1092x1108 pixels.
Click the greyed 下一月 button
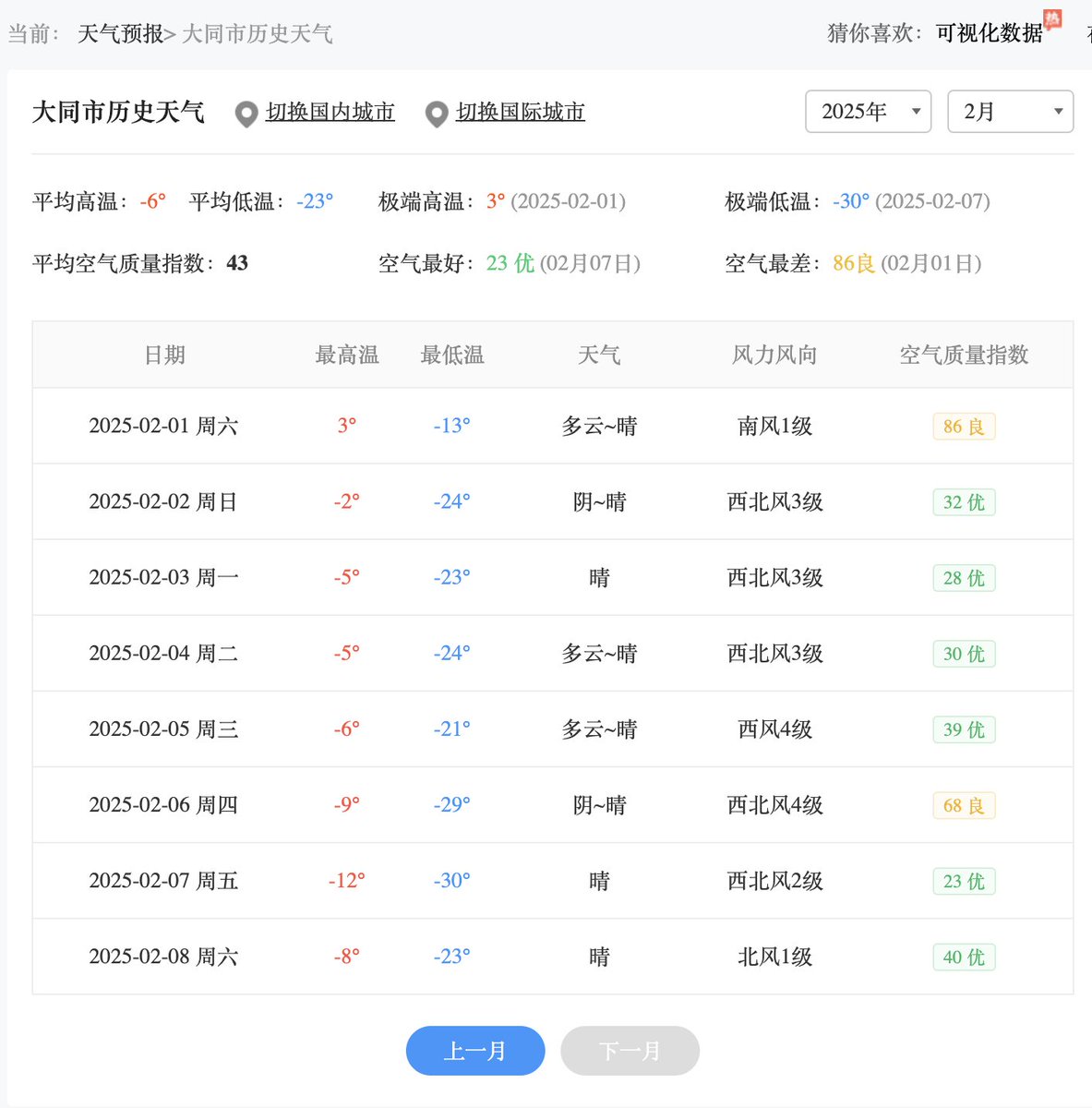tap(630, 1051)
